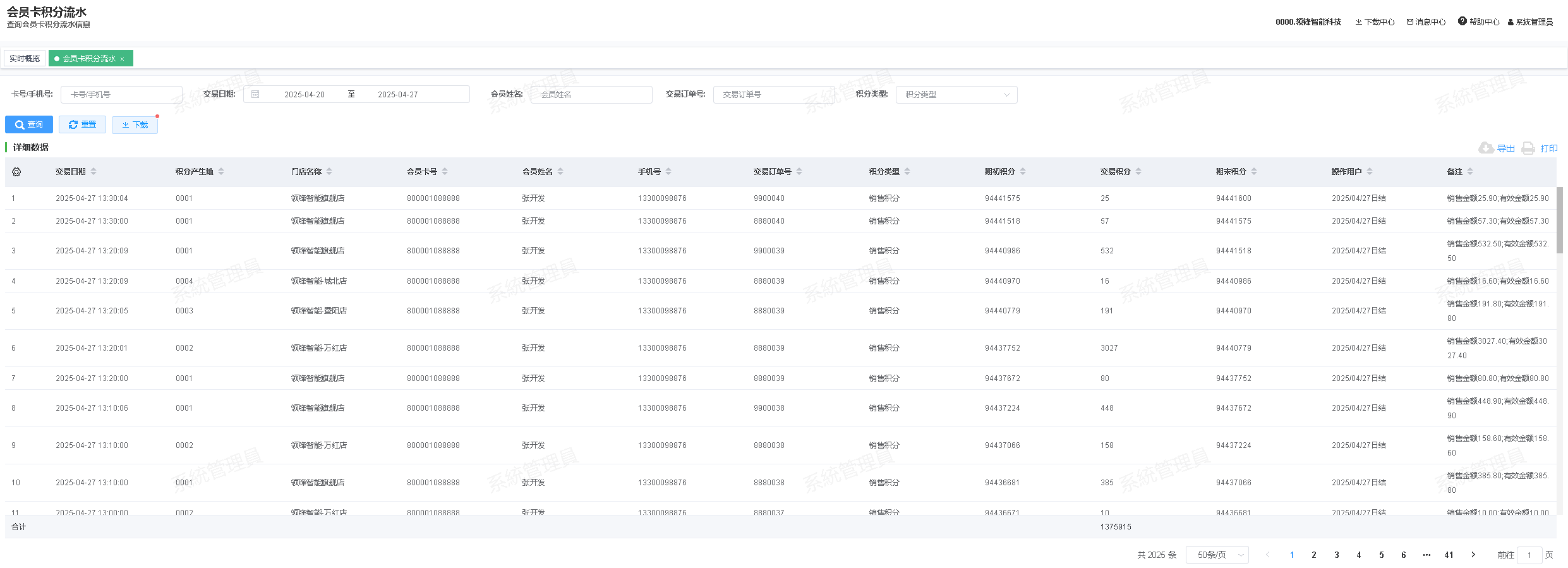The width and height of the screenshot is (1568, 568).
Task: Click the printer icon
Action: (1528, 148)
